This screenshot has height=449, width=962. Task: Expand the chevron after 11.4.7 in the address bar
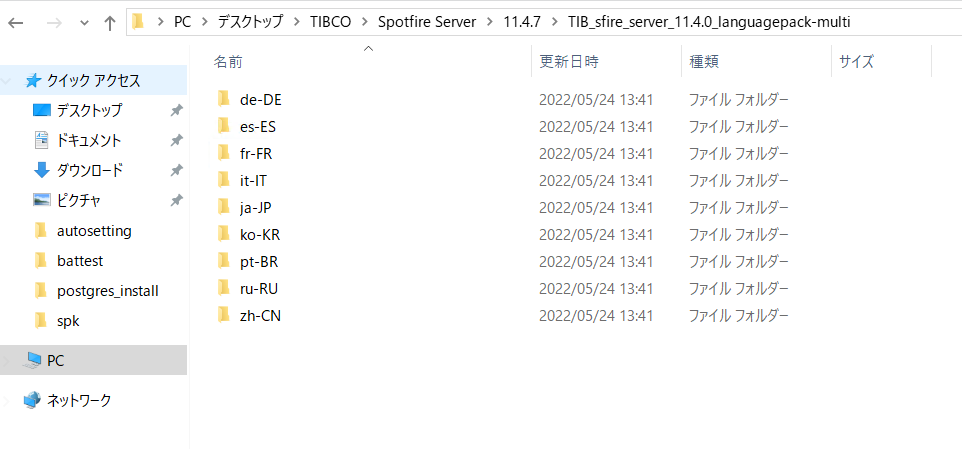click(553, 23)
